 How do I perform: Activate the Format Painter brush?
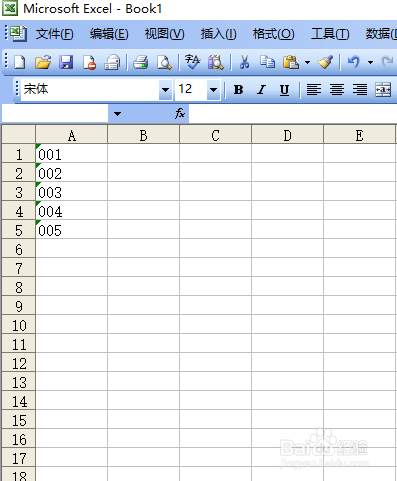click(x=326, y=62)
